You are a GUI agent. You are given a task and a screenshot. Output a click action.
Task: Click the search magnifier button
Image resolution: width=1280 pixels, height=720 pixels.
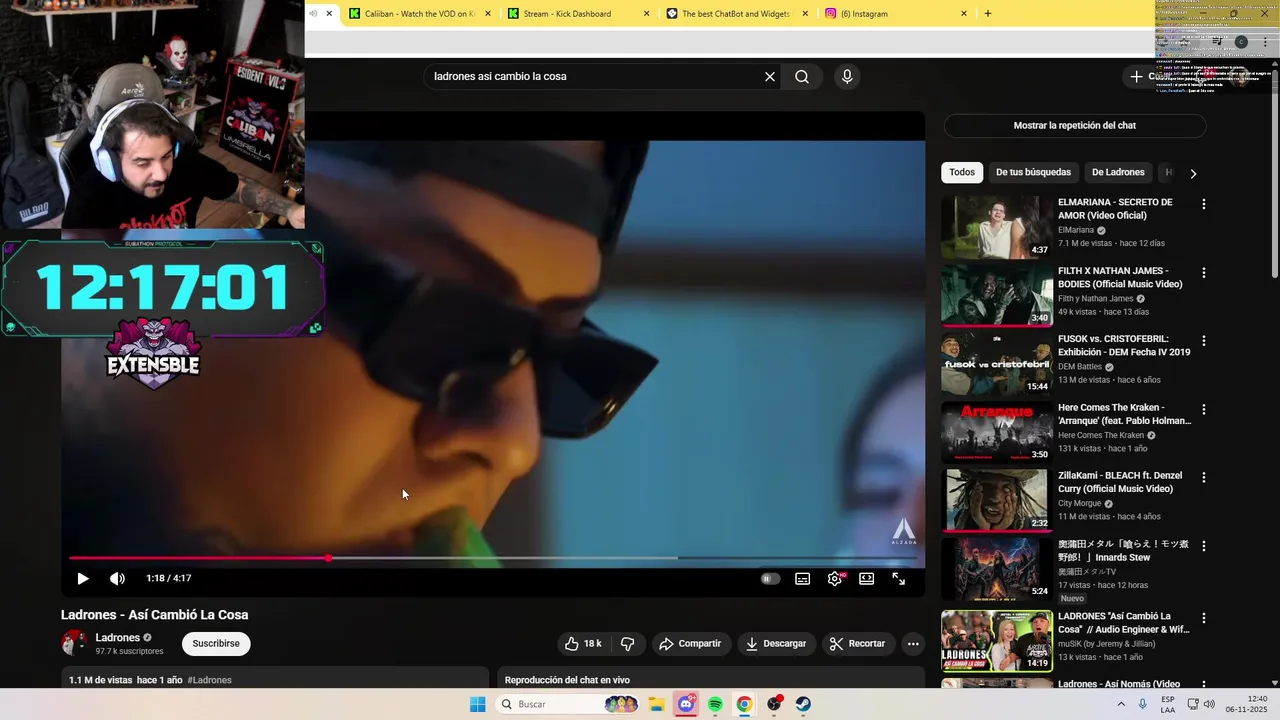pyautogui.click(x=802, y=77)
